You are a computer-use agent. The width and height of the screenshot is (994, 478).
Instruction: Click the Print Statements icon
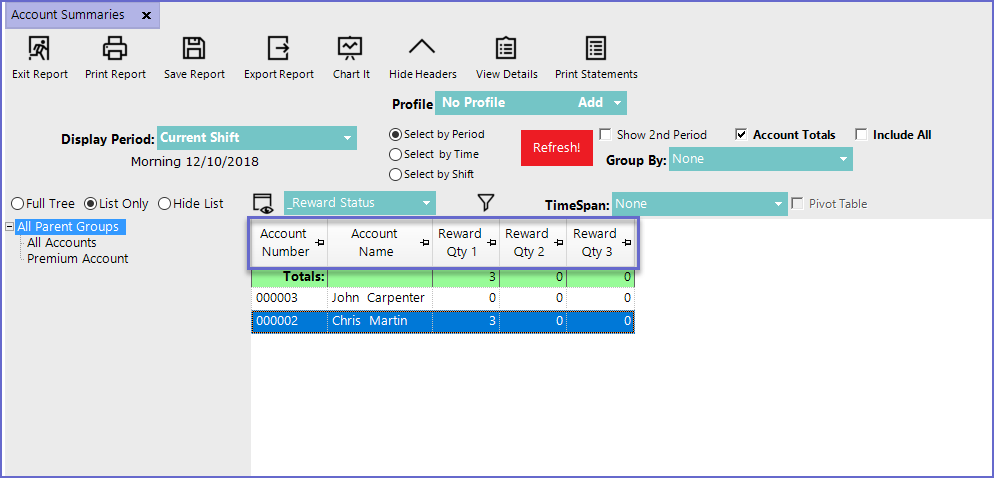pyautogui.click(x=596, y=48)
